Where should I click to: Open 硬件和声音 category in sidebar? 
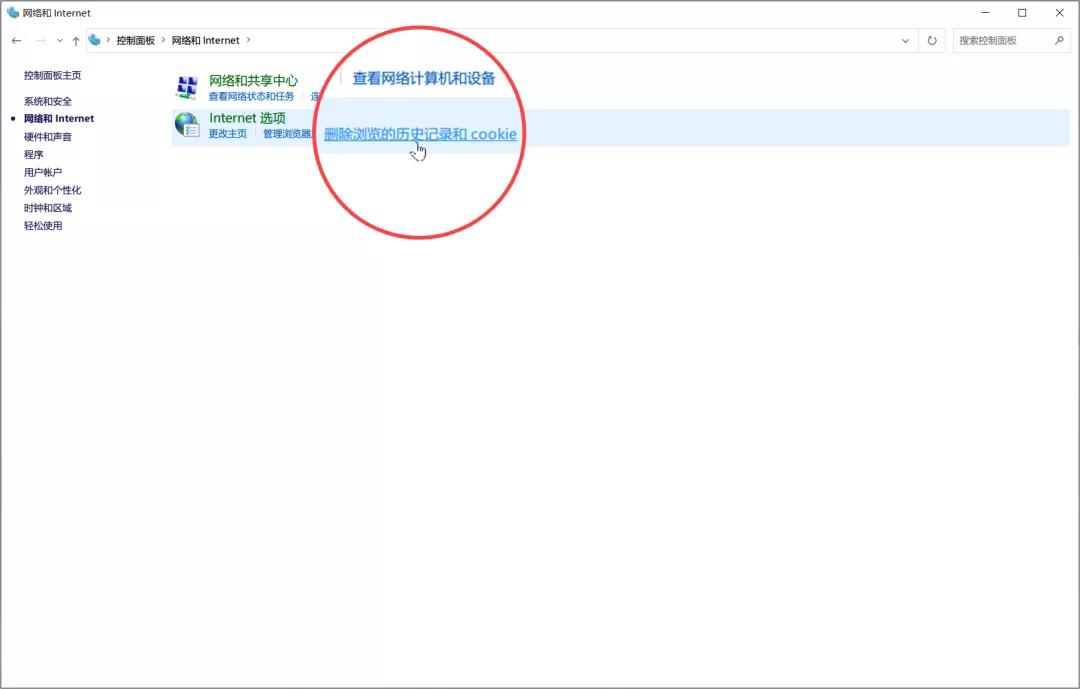[48, 136]
